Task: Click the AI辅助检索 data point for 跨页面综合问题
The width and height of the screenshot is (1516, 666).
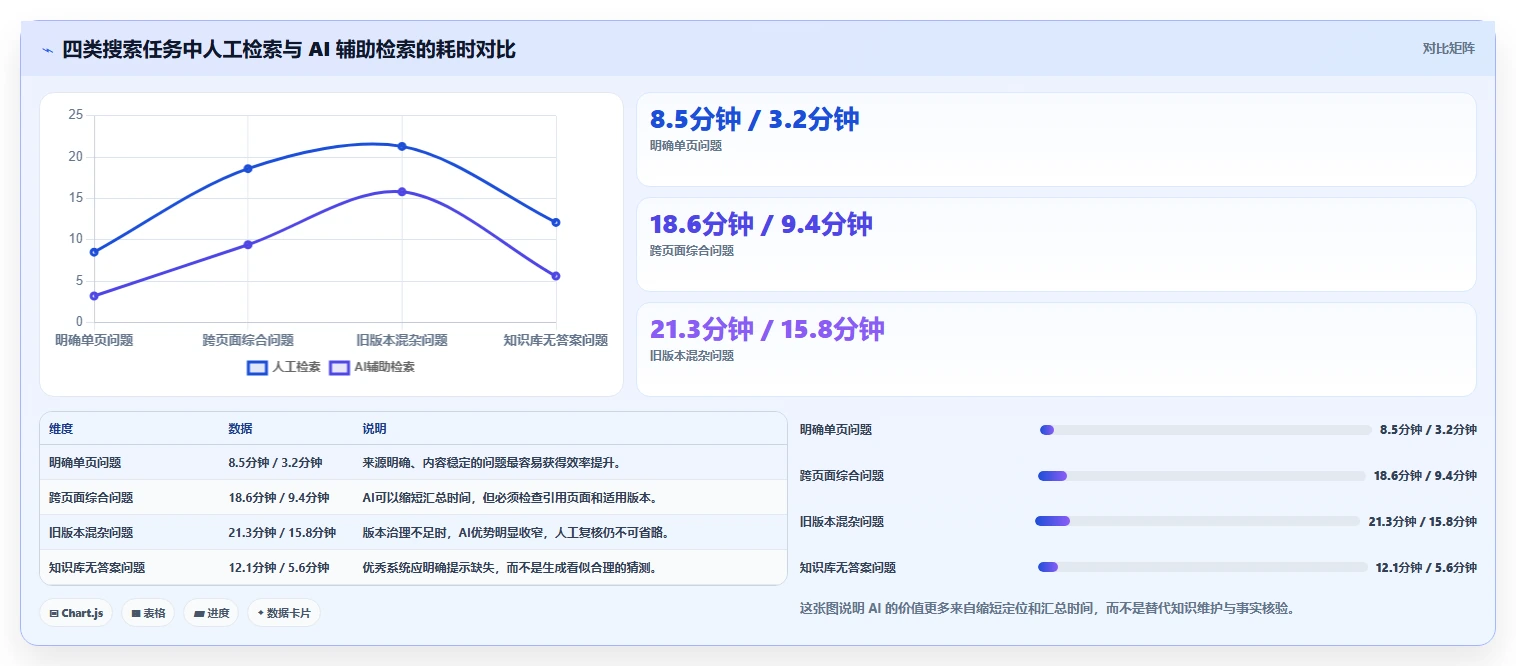Action: click(248, 244)
